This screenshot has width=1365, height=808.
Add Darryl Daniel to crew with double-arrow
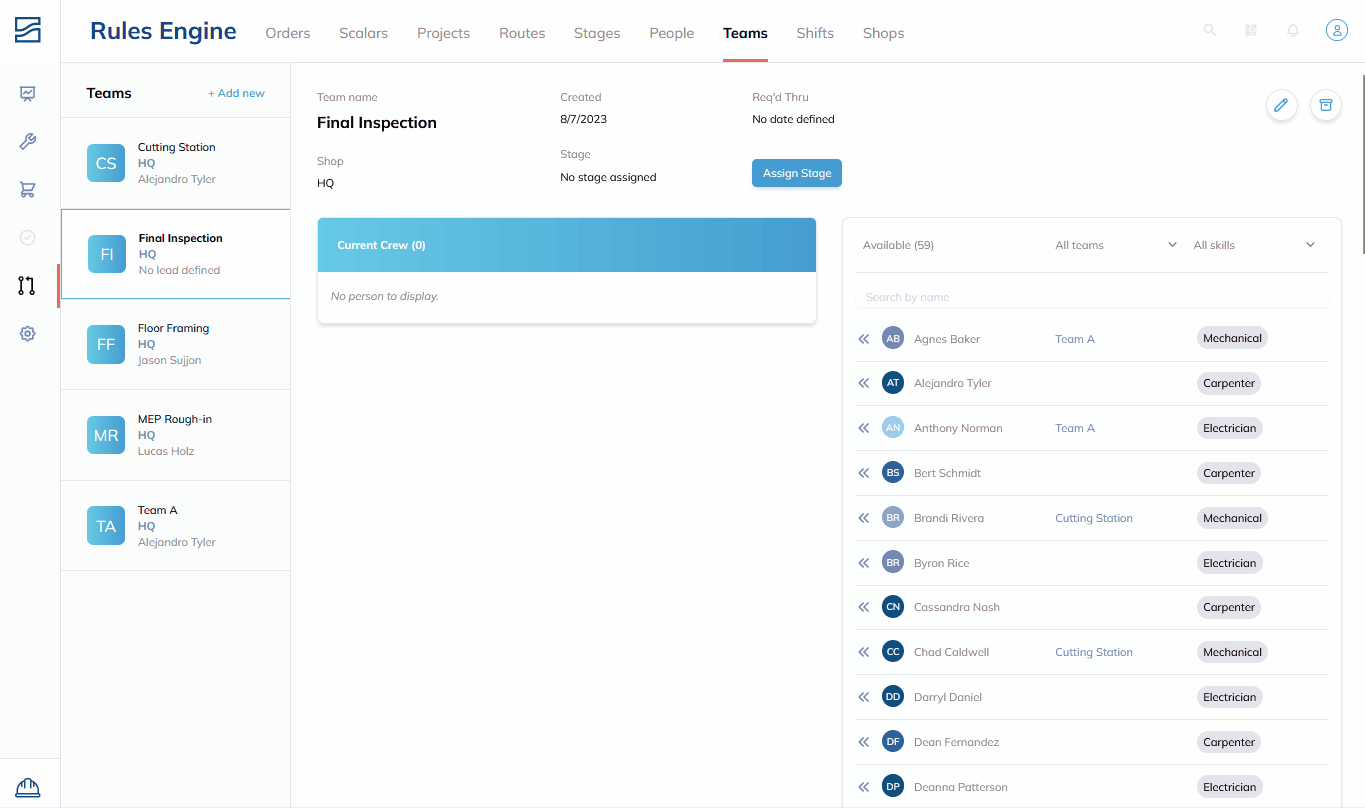point(864,697)
